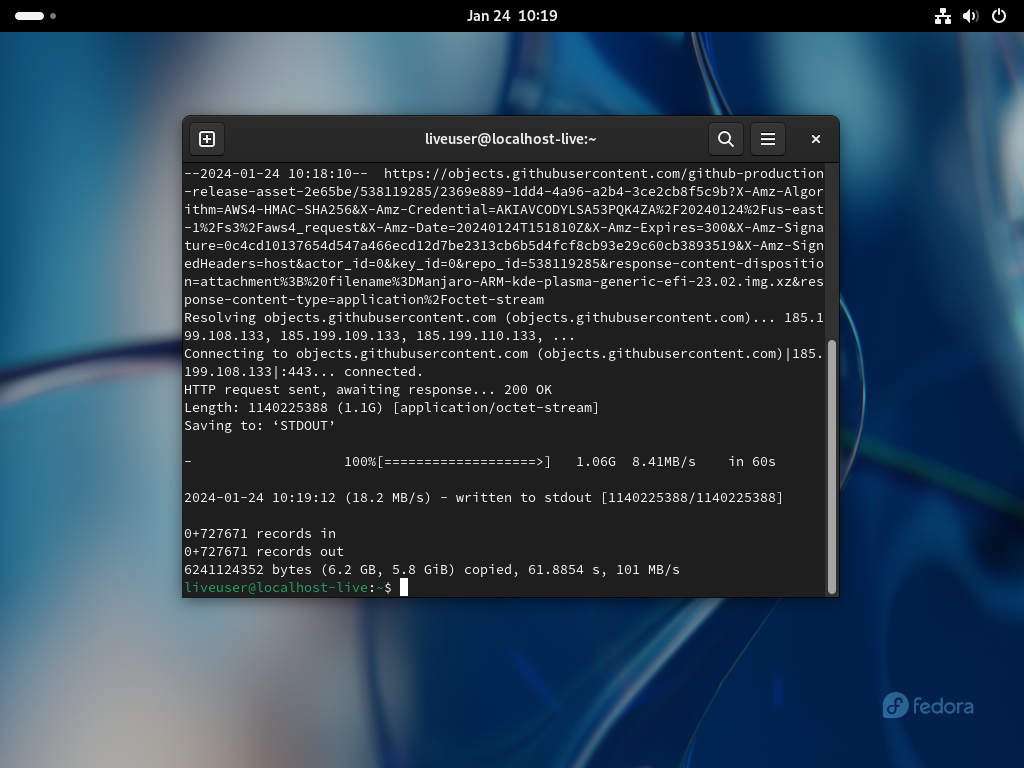The height and width of the screenshot is (768, 1024).
Task: Open the terminal hamburger menu
Action: [767, 139]
